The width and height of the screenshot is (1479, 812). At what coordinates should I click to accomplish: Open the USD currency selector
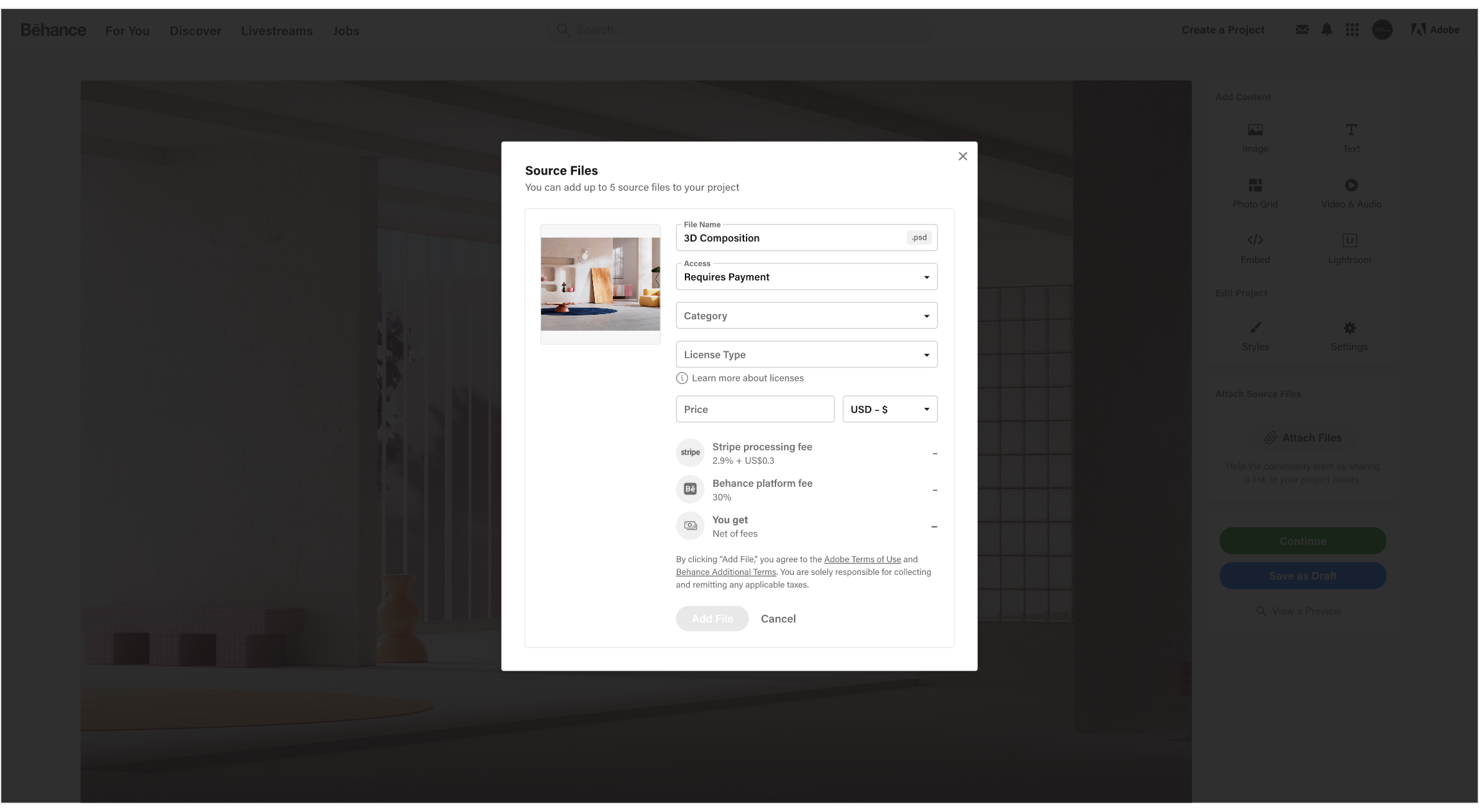click(889, 409)
